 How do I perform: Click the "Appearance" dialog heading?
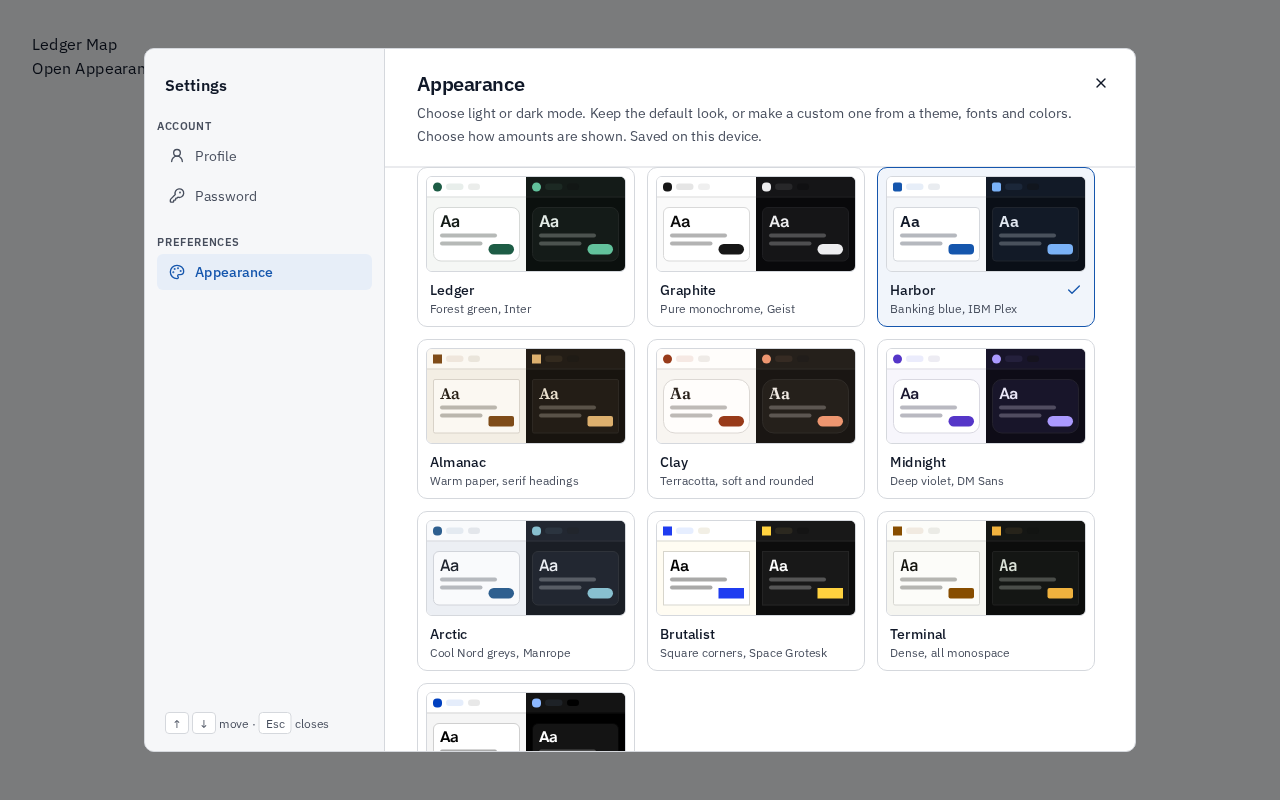tap(471, 84)
